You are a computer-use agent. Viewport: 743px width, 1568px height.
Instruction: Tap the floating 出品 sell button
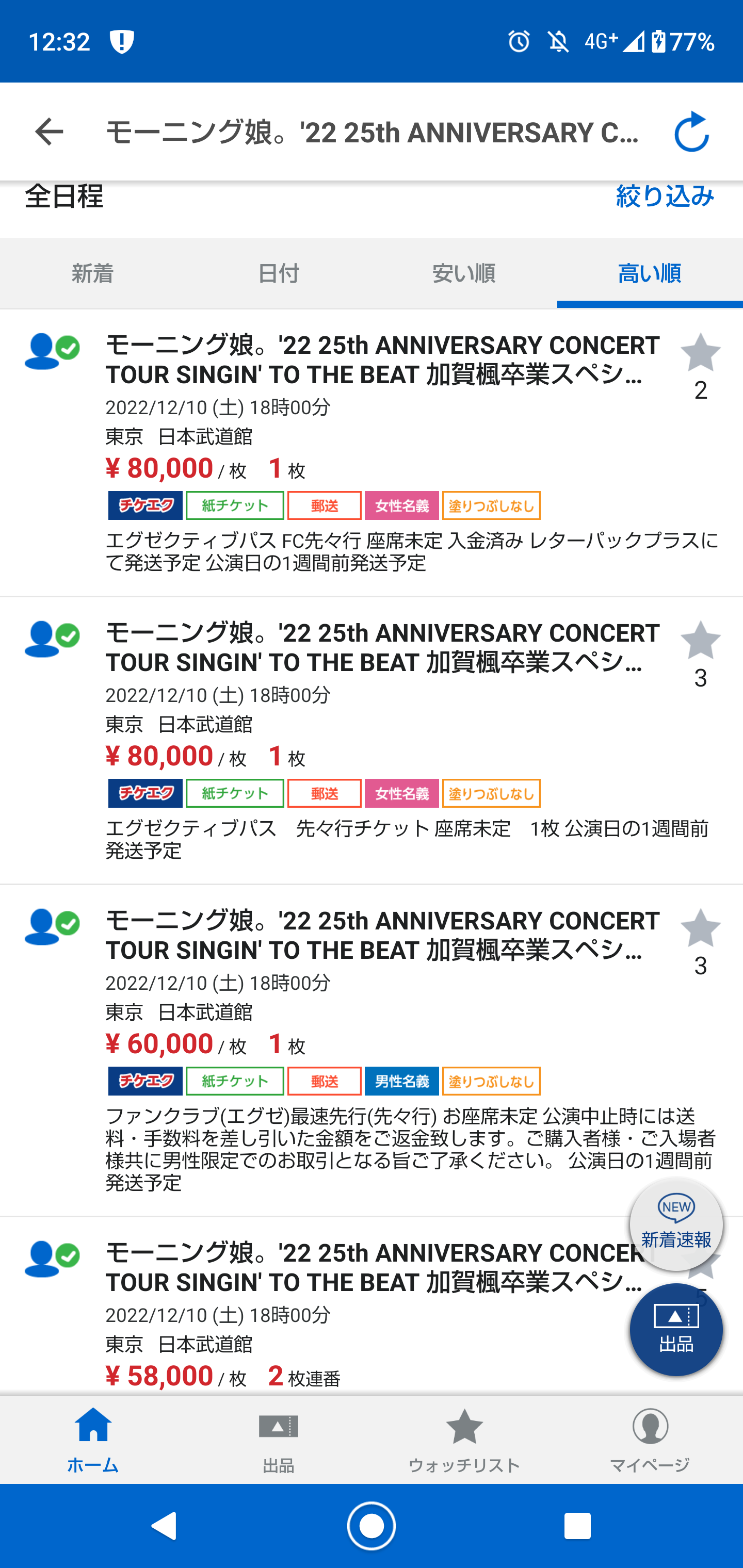(x=676, y=1330)
